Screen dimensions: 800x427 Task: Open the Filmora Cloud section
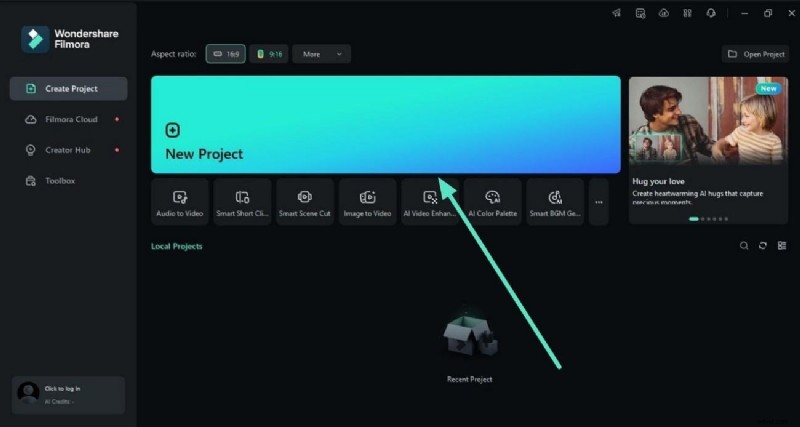tap(68, 119)
